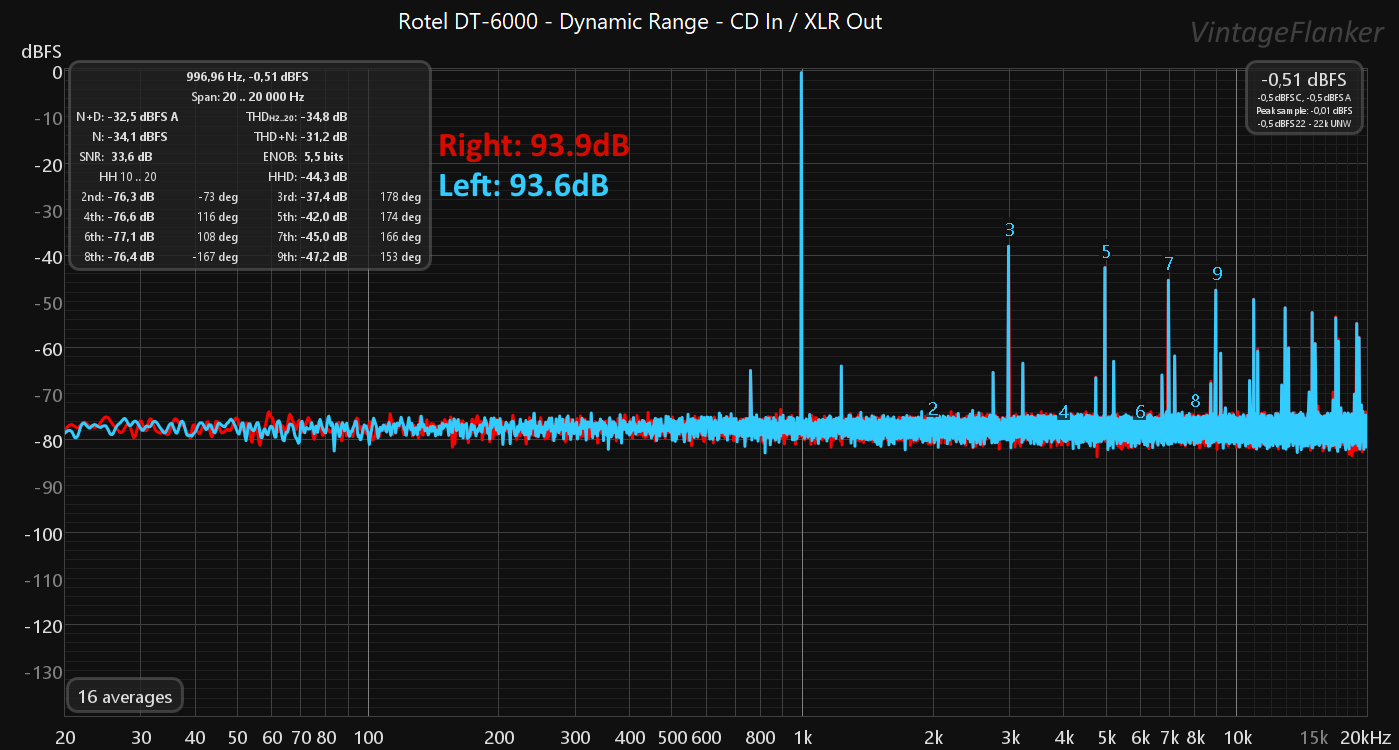Click the -0,51 dBFS level readout box
1399x750 pixels.
1304,98
